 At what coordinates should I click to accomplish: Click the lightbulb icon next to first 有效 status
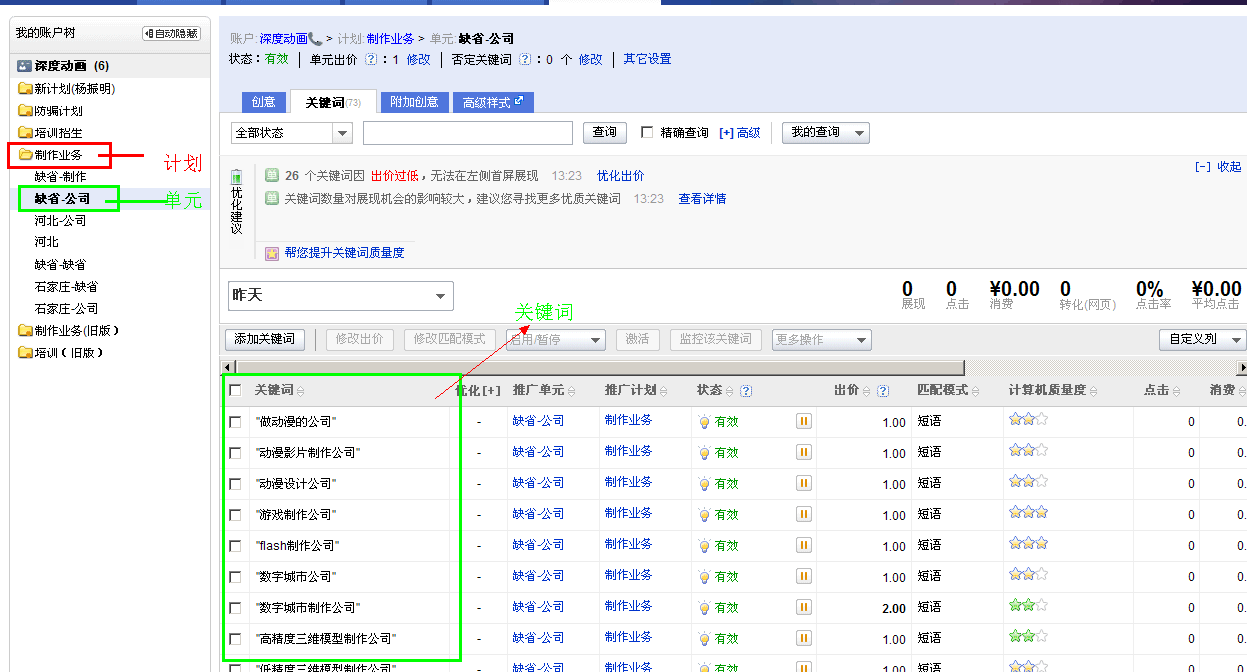[x=703, y=421]
